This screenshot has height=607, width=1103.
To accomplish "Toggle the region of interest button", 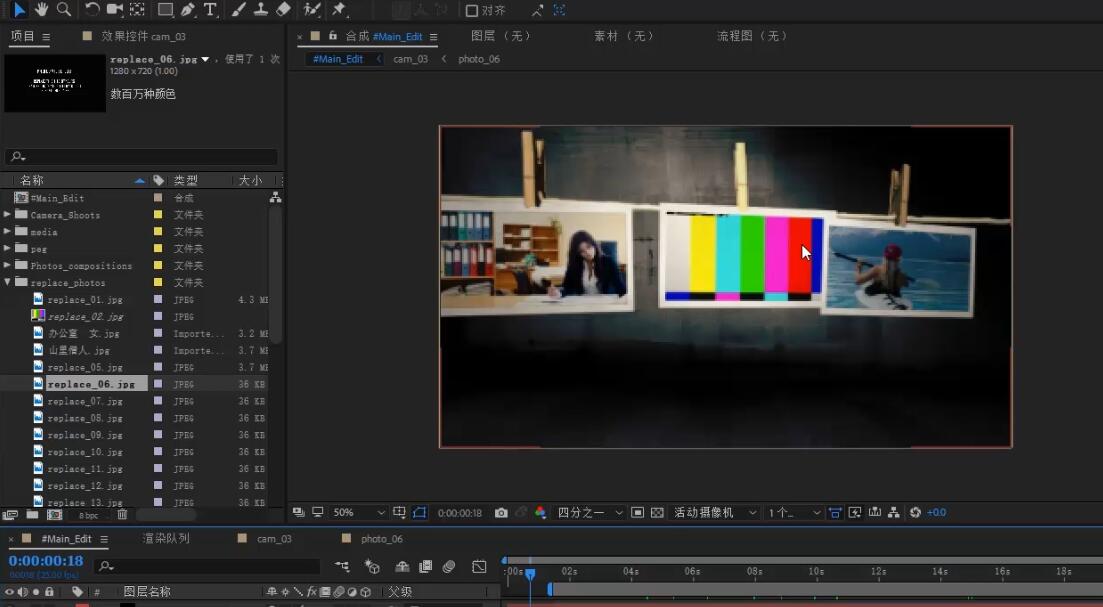I will click(x=637, y=513).
